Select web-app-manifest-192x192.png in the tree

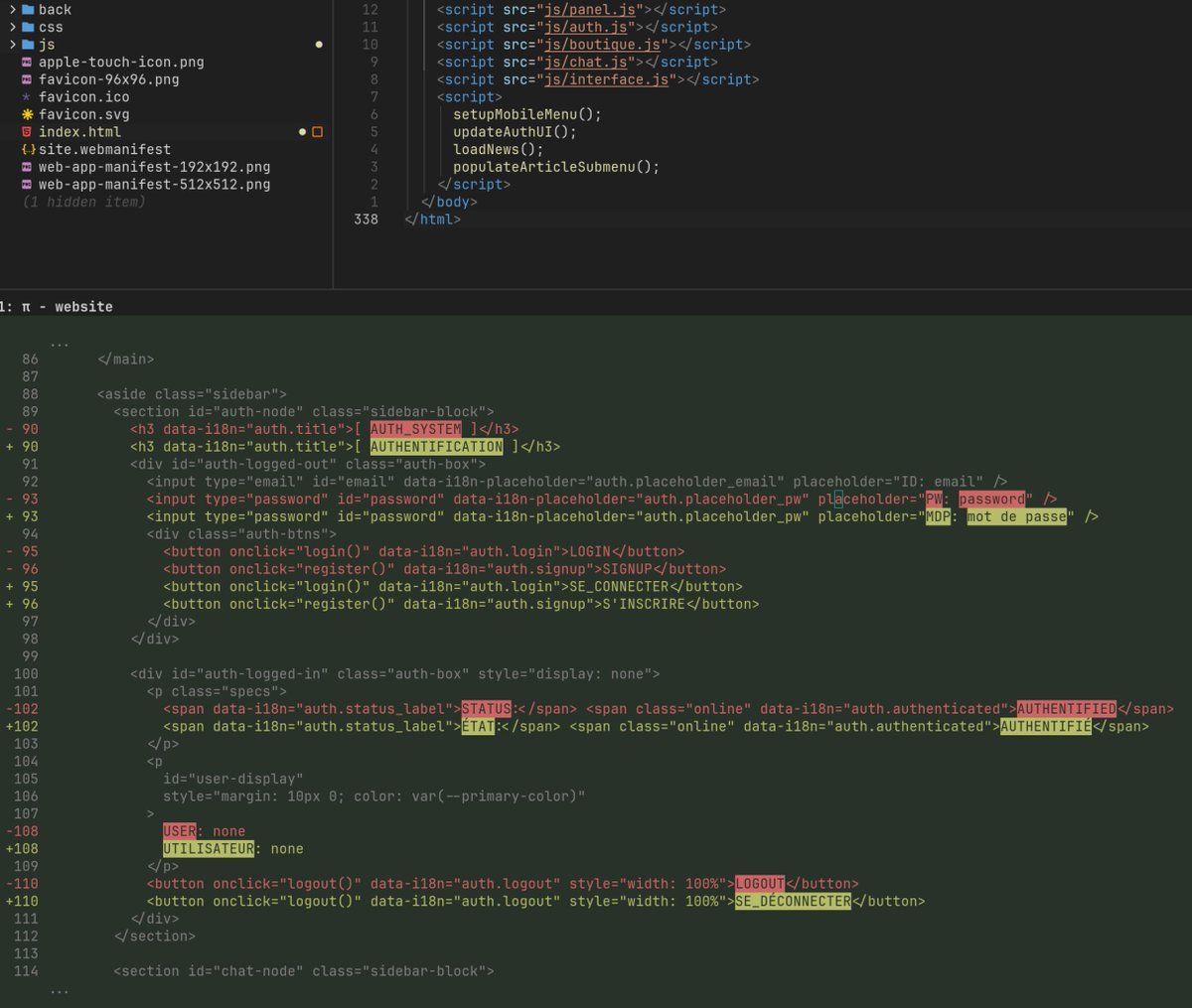pyautogui.click(x=154, y=167)
